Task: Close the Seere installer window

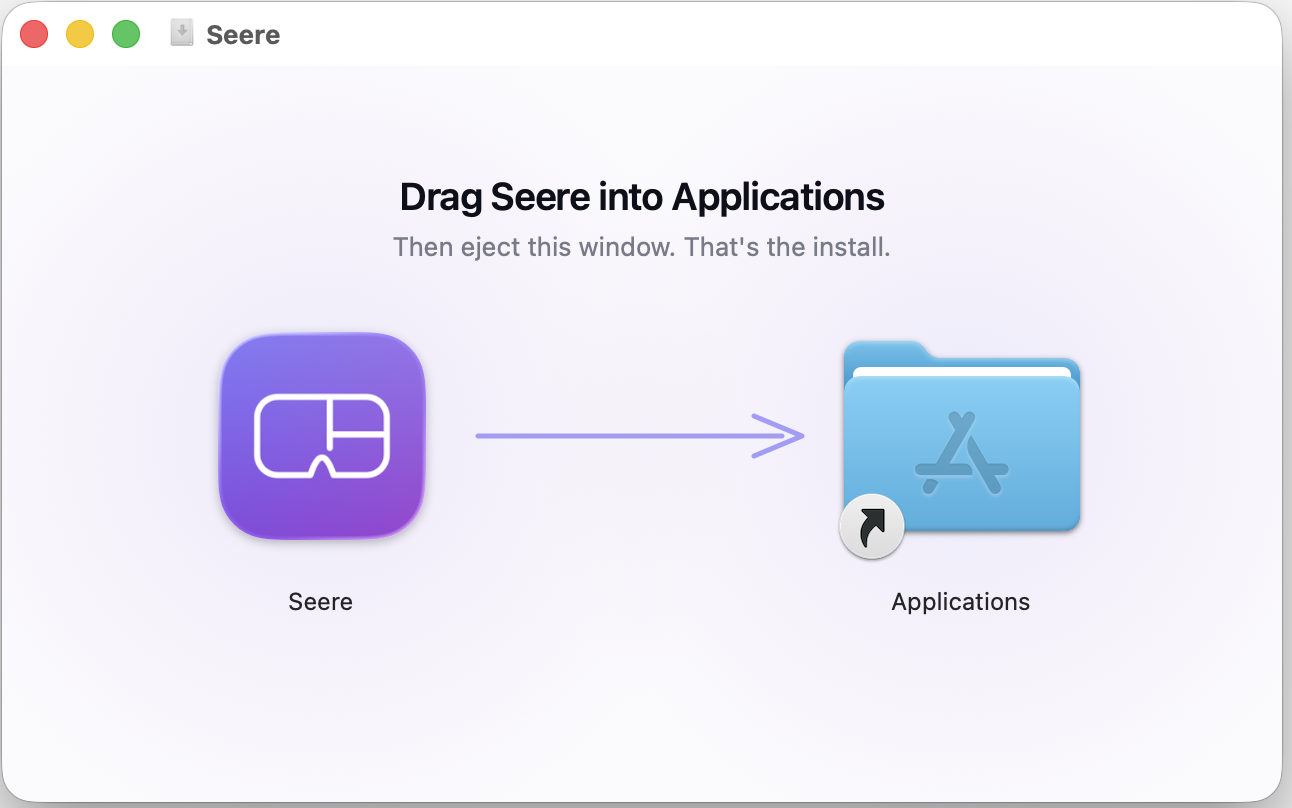Action: pyautogui.click(x=34, y=34)
